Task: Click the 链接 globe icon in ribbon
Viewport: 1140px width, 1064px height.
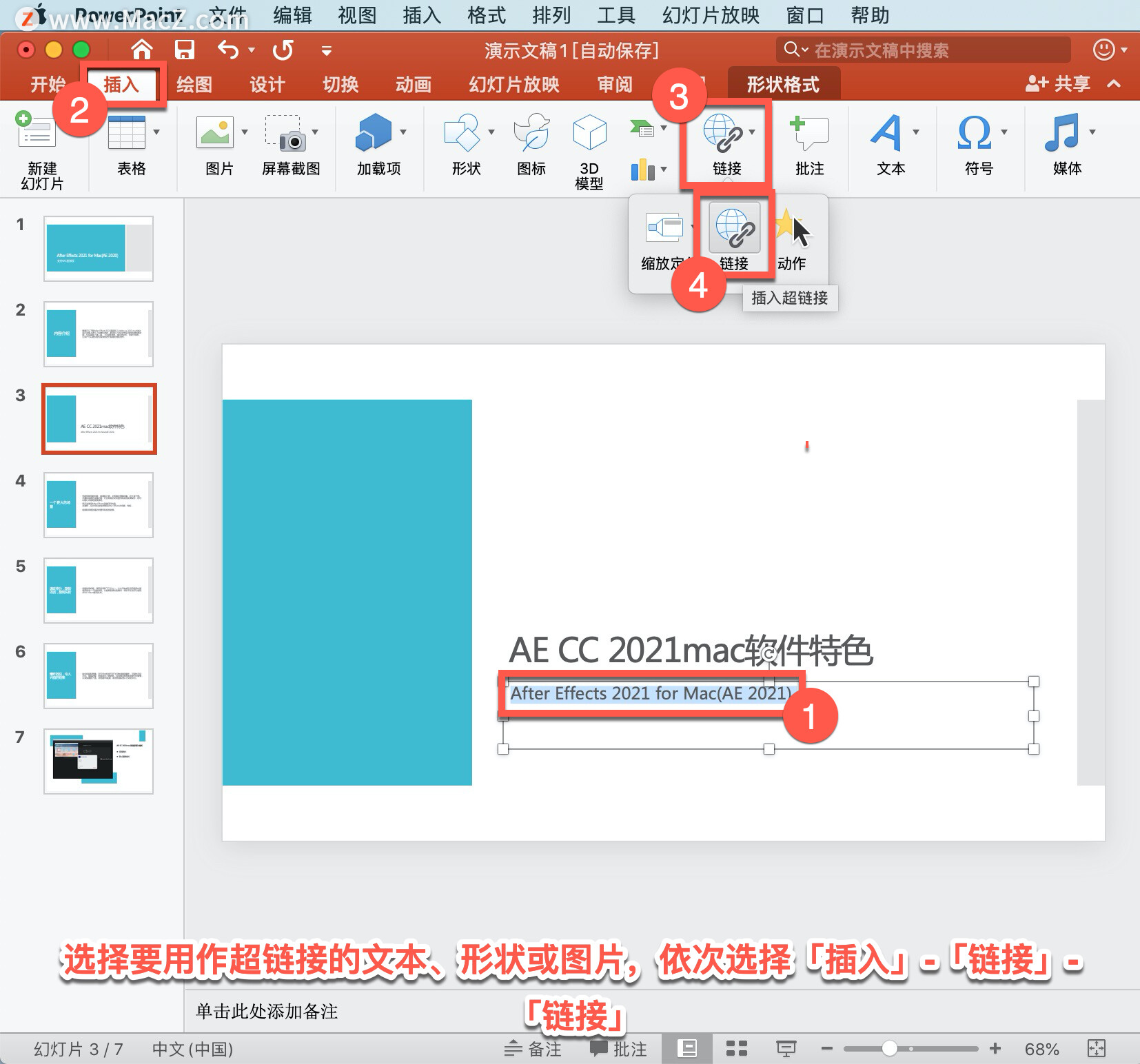Action: click(723, 132)
